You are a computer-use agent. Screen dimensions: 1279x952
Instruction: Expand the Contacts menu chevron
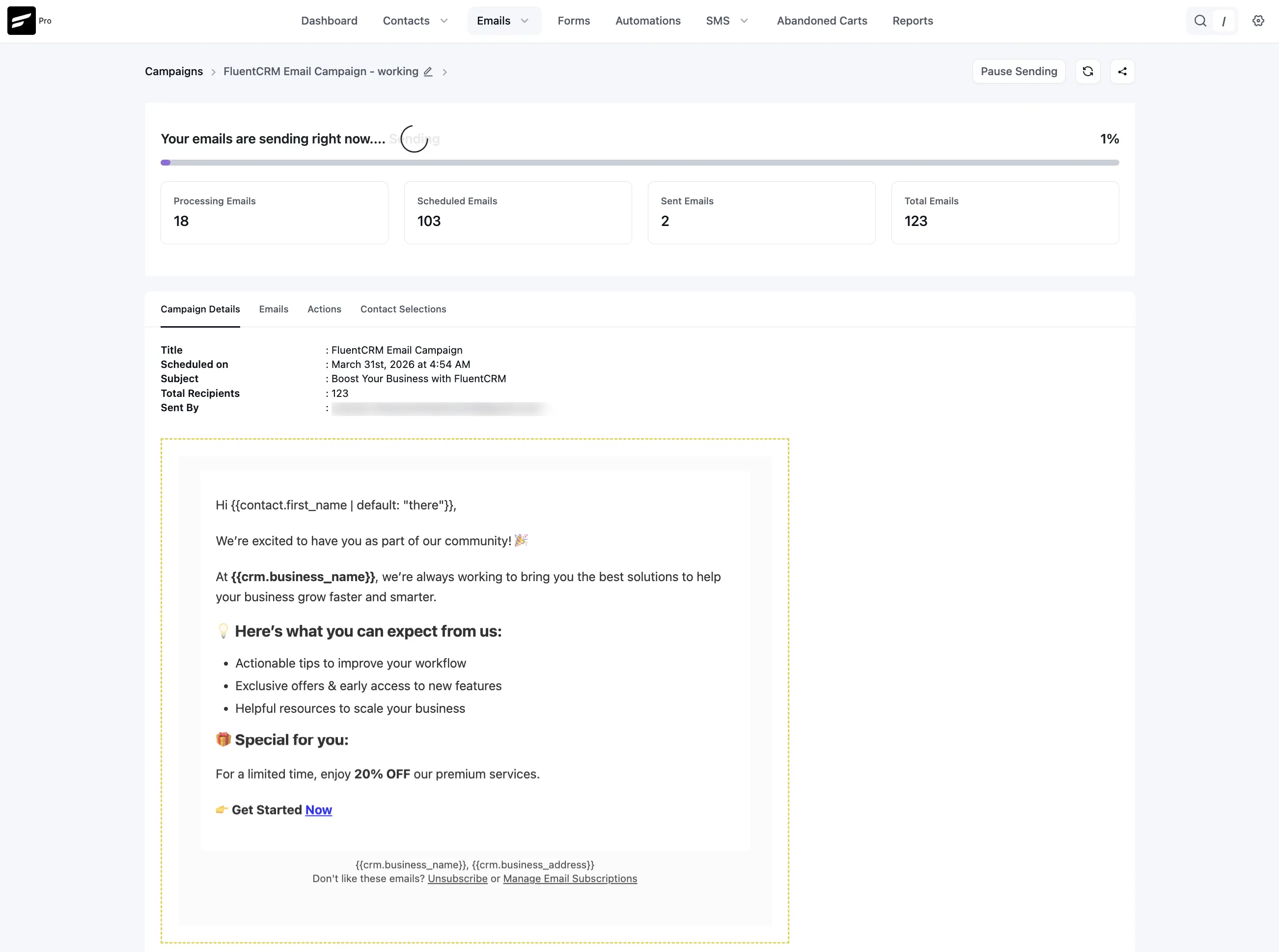[444, 21]
